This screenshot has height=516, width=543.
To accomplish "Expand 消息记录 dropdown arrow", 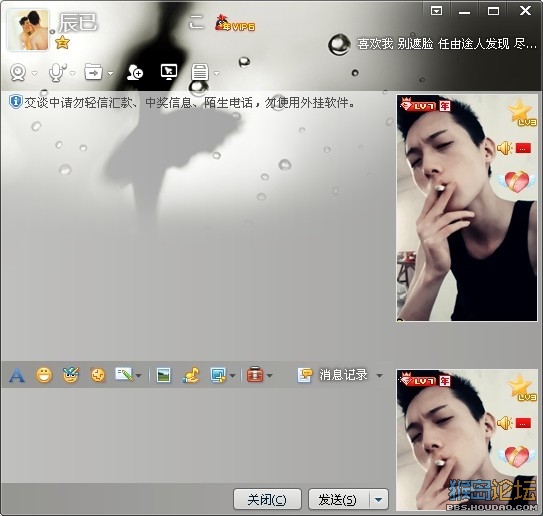I will click(x=380, y=376).
